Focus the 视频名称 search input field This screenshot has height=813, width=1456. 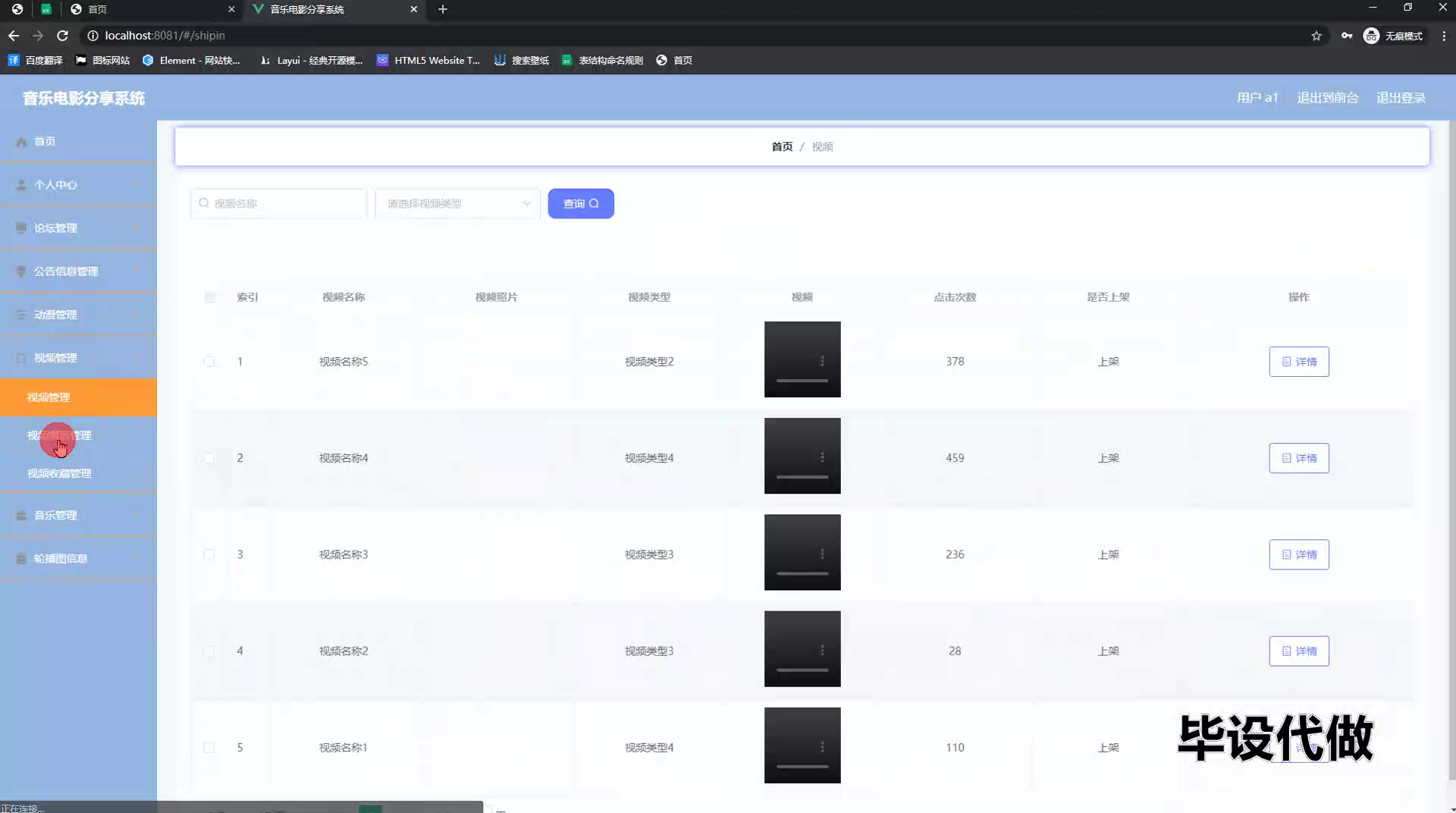(278, 203)
